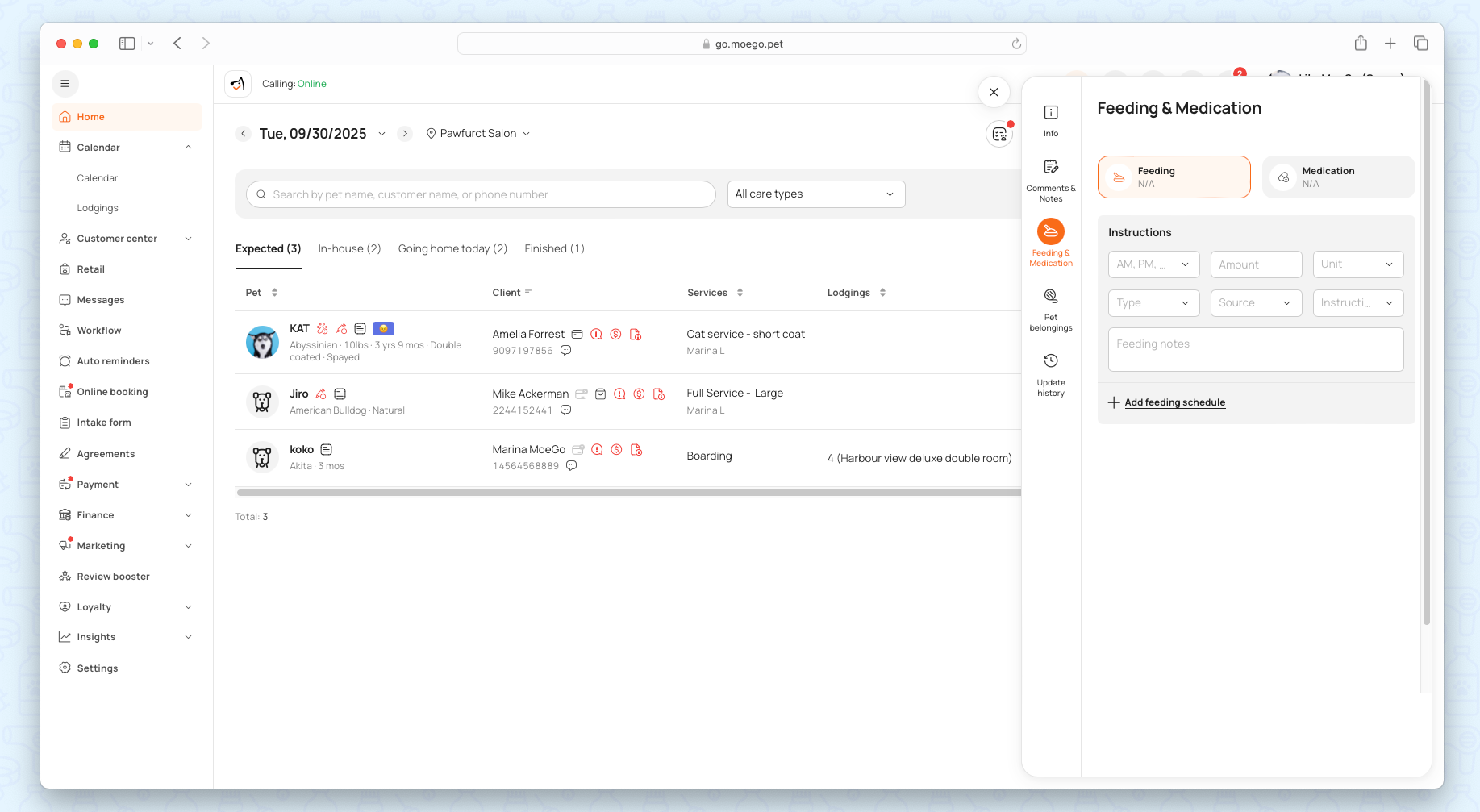Open Update history section
This screenshot has width=1480, height=812.
click(1050, 373)
